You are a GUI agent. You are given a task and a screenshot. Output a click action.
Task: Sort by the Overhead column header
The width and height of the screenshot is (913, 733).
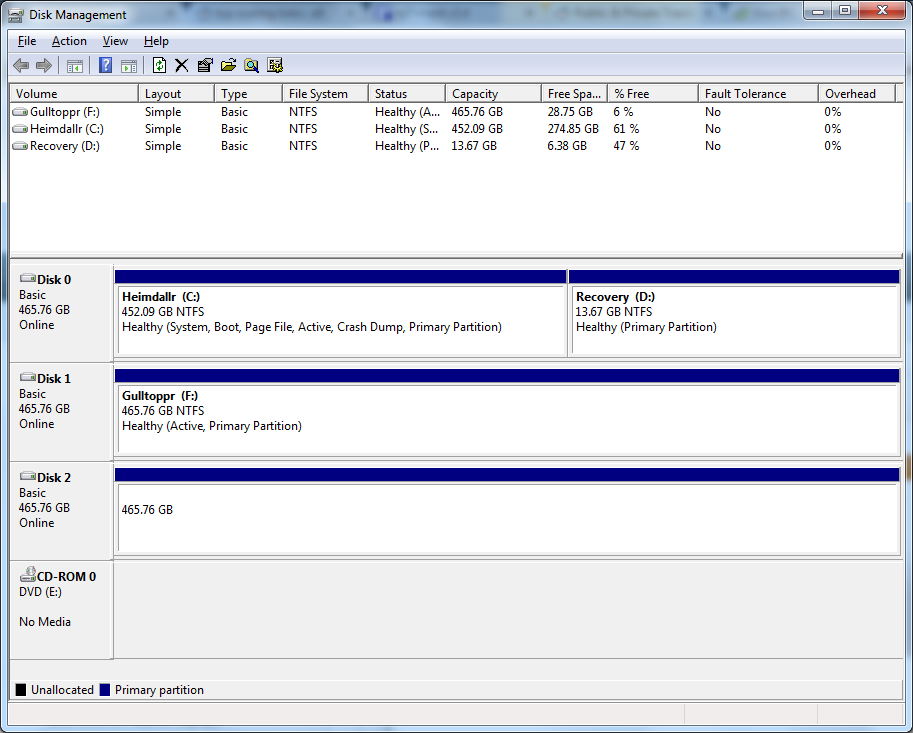pyautogui.click(x=857, y=94)
